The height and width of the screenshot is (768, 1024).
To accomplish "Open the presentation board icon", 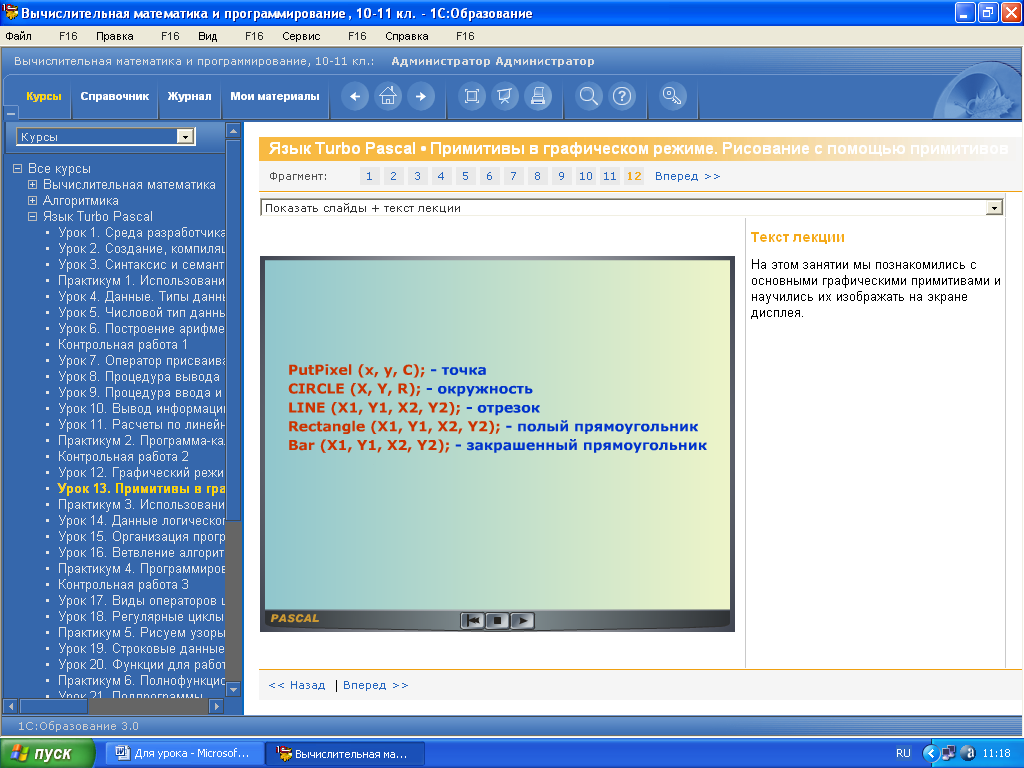I will pyautogui.click(x=505, y=97).
